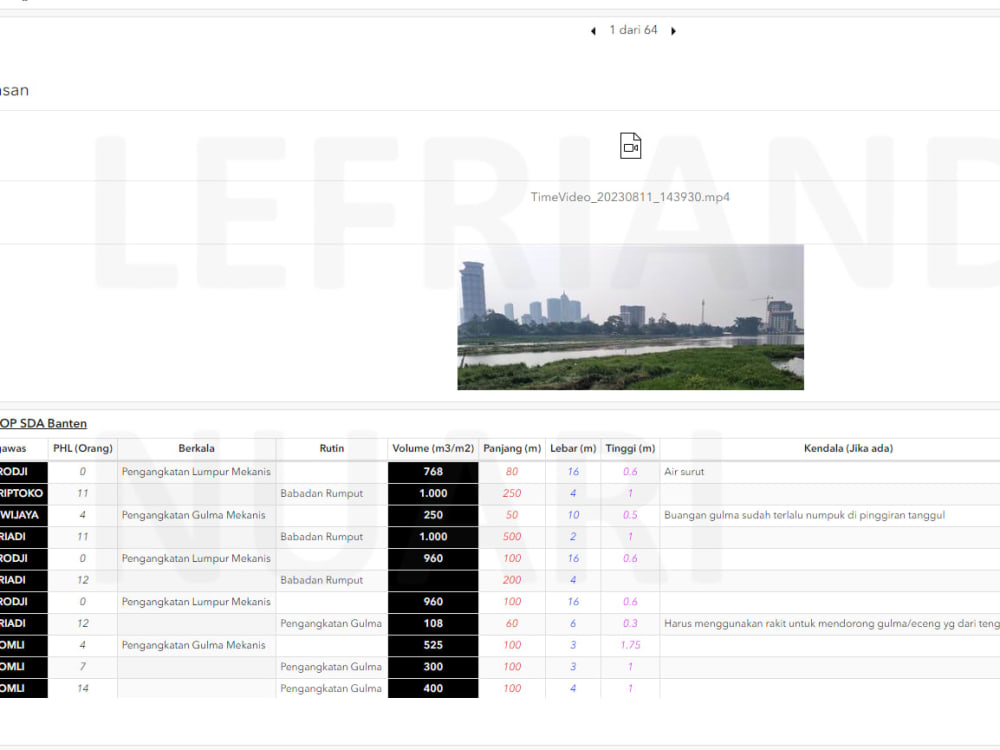
Task: Click the RIPTOKO name cell
Action: click(23, 494)
